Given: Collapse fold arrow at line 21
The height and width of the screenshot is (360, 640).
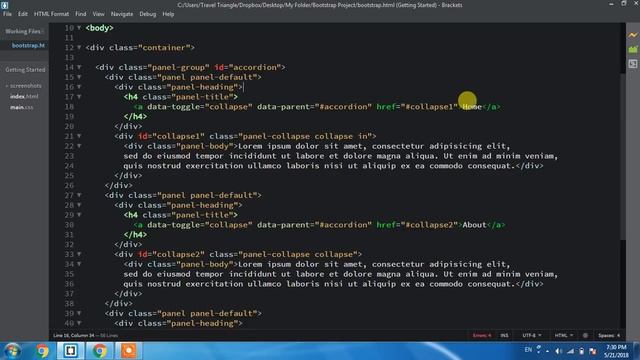Looking at the screenshot, I should pyautogui.click(x=79, y=136).
